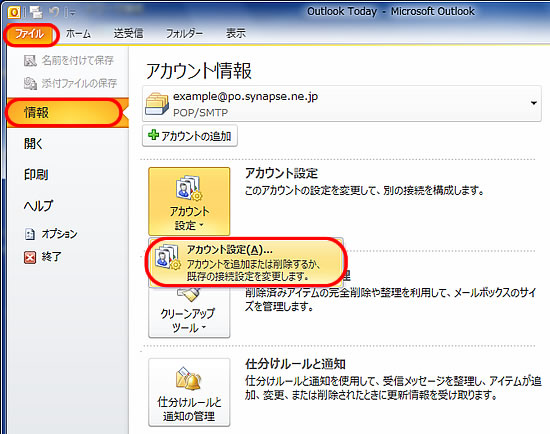The height and width of the screenshot is (434, 550).
Task: Click the send/receive quick access icon
Action: [x=36, y=13]
